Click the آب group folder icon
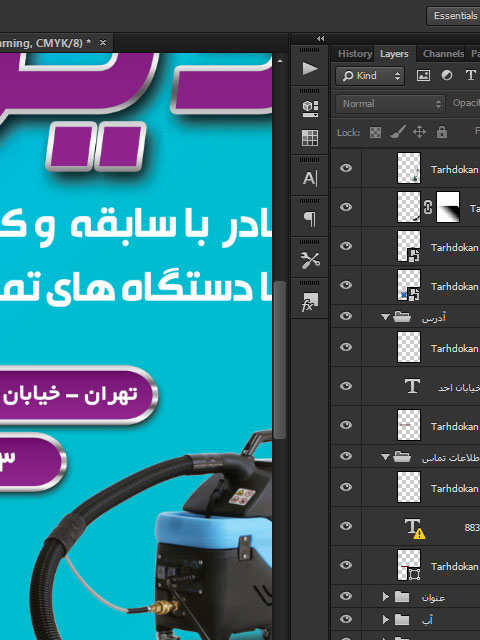The width and height of the screenshot is (480, 640). tap(402, 620)
